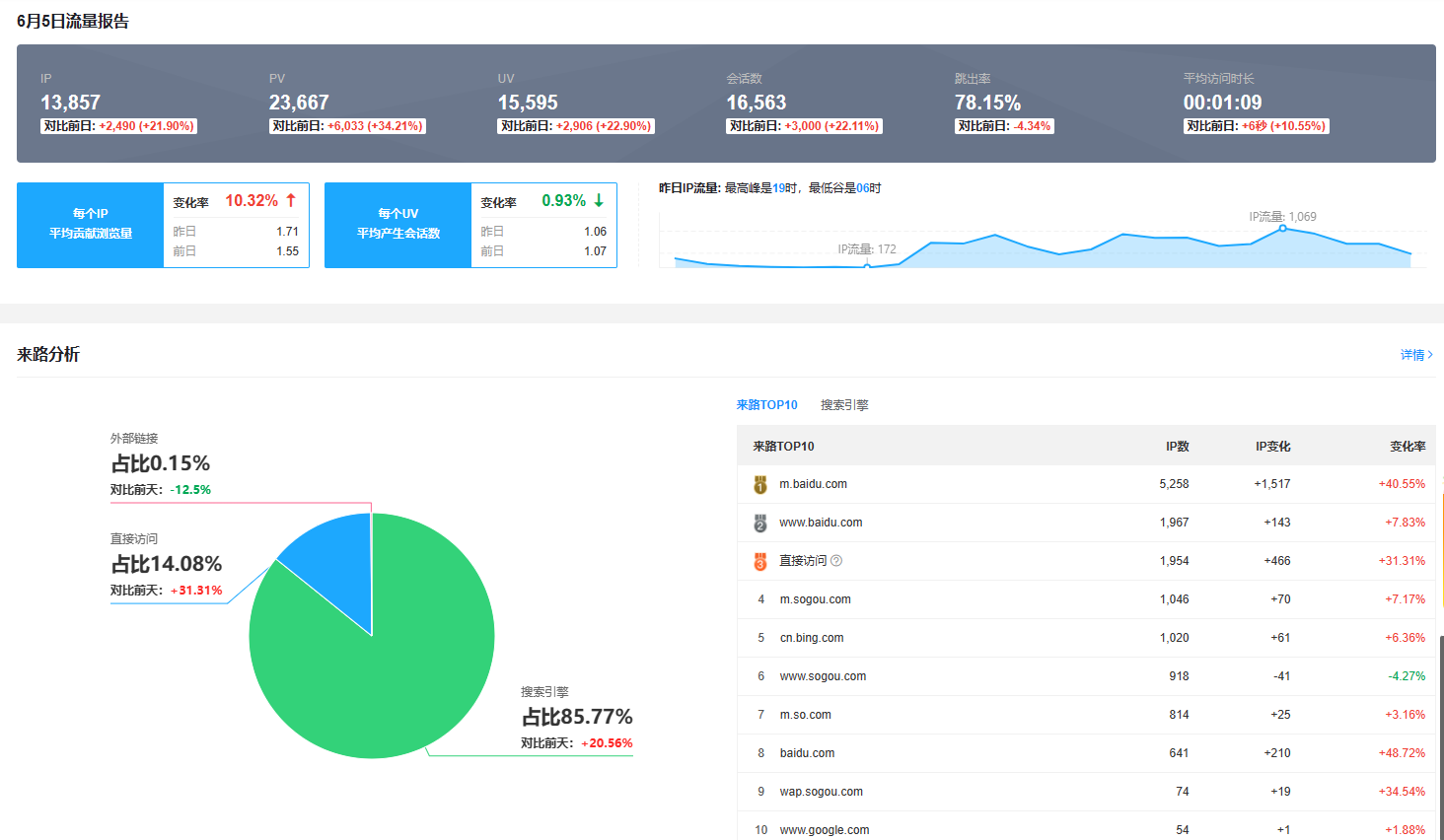Image resolution: width=1444 pixels, height=840 pixels.
Task: Click the -4.27% change rate cell
Action: [1407, 676]
